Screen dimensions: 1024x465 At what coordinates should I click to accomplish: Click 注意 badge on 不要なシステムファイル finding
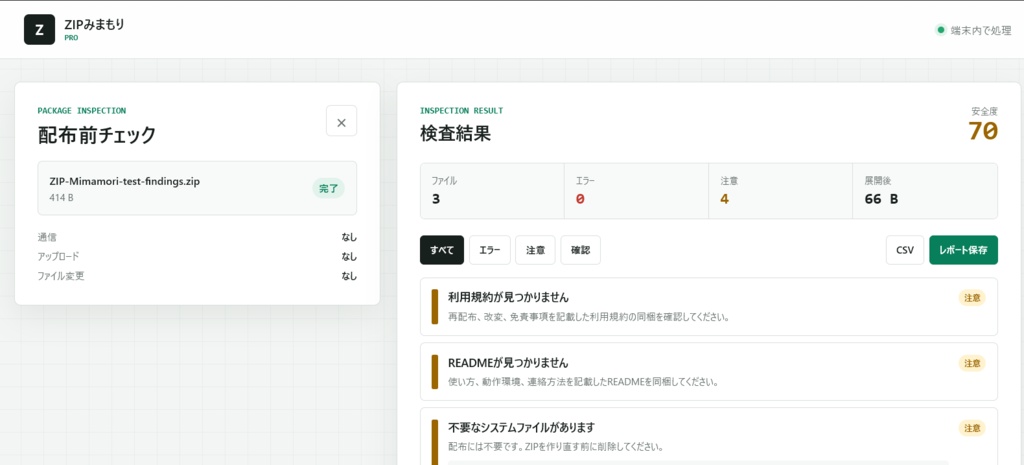[972, 428]
